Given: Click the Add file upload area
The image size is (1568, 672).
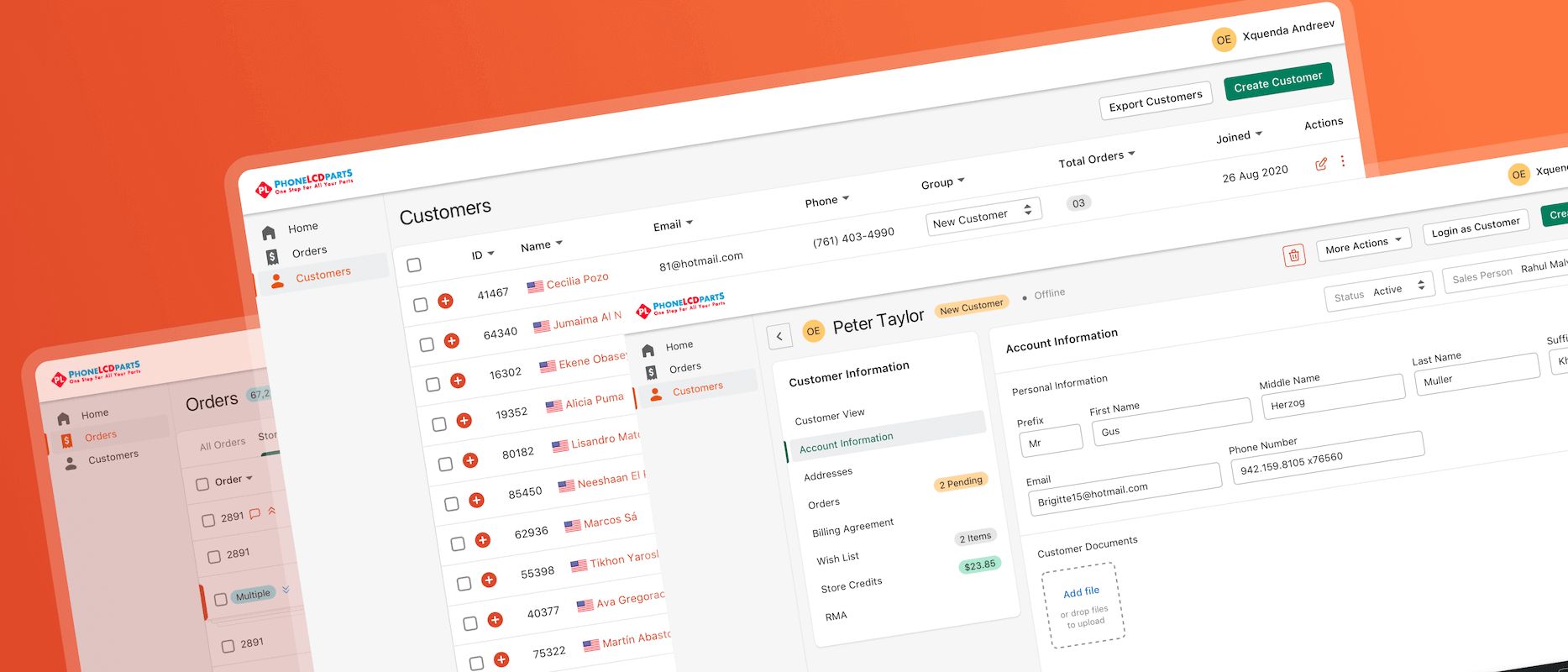Looking at the screenshot, I should coord(1083,606).
